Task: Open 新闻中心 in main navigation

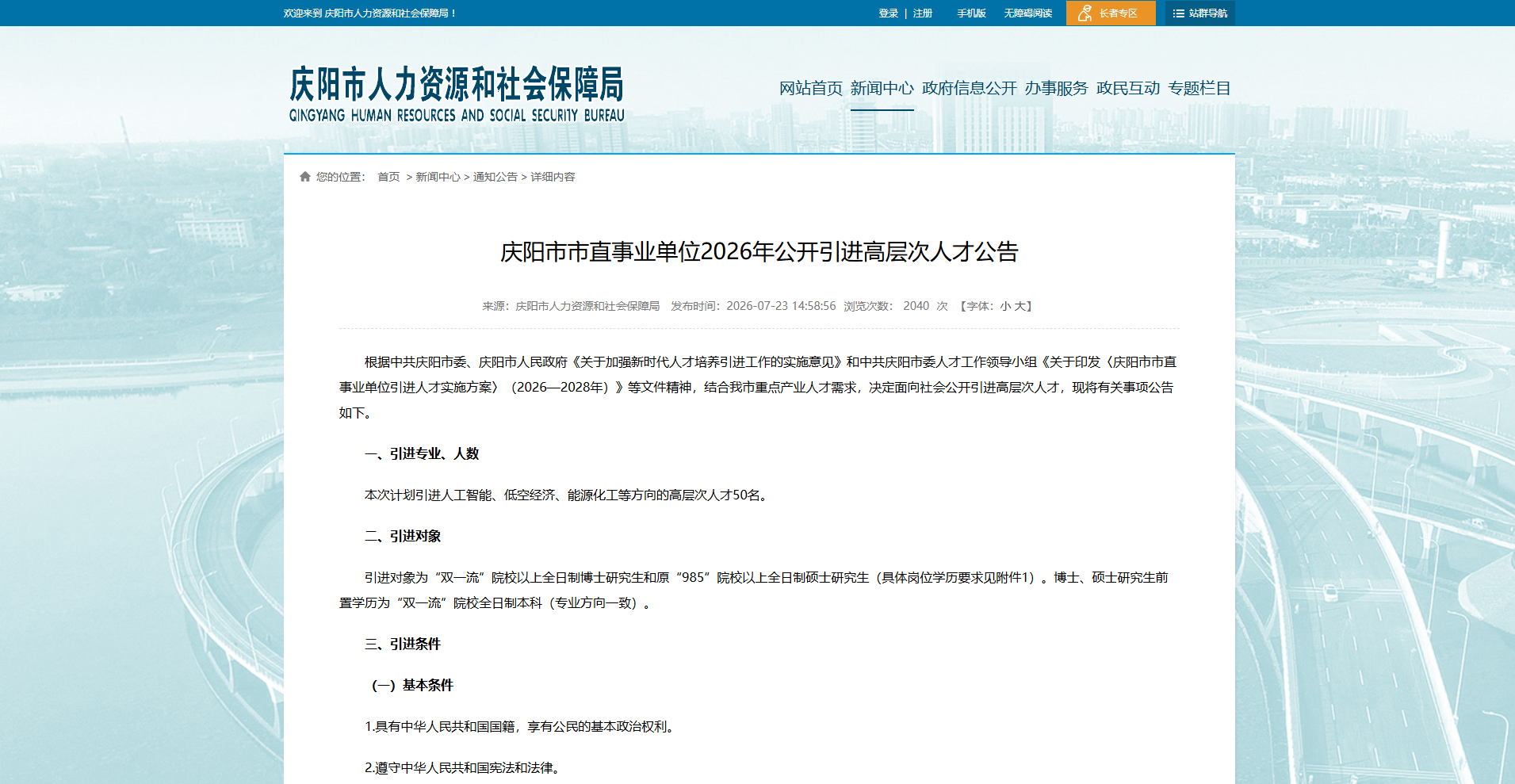Action: coord(882,88)
